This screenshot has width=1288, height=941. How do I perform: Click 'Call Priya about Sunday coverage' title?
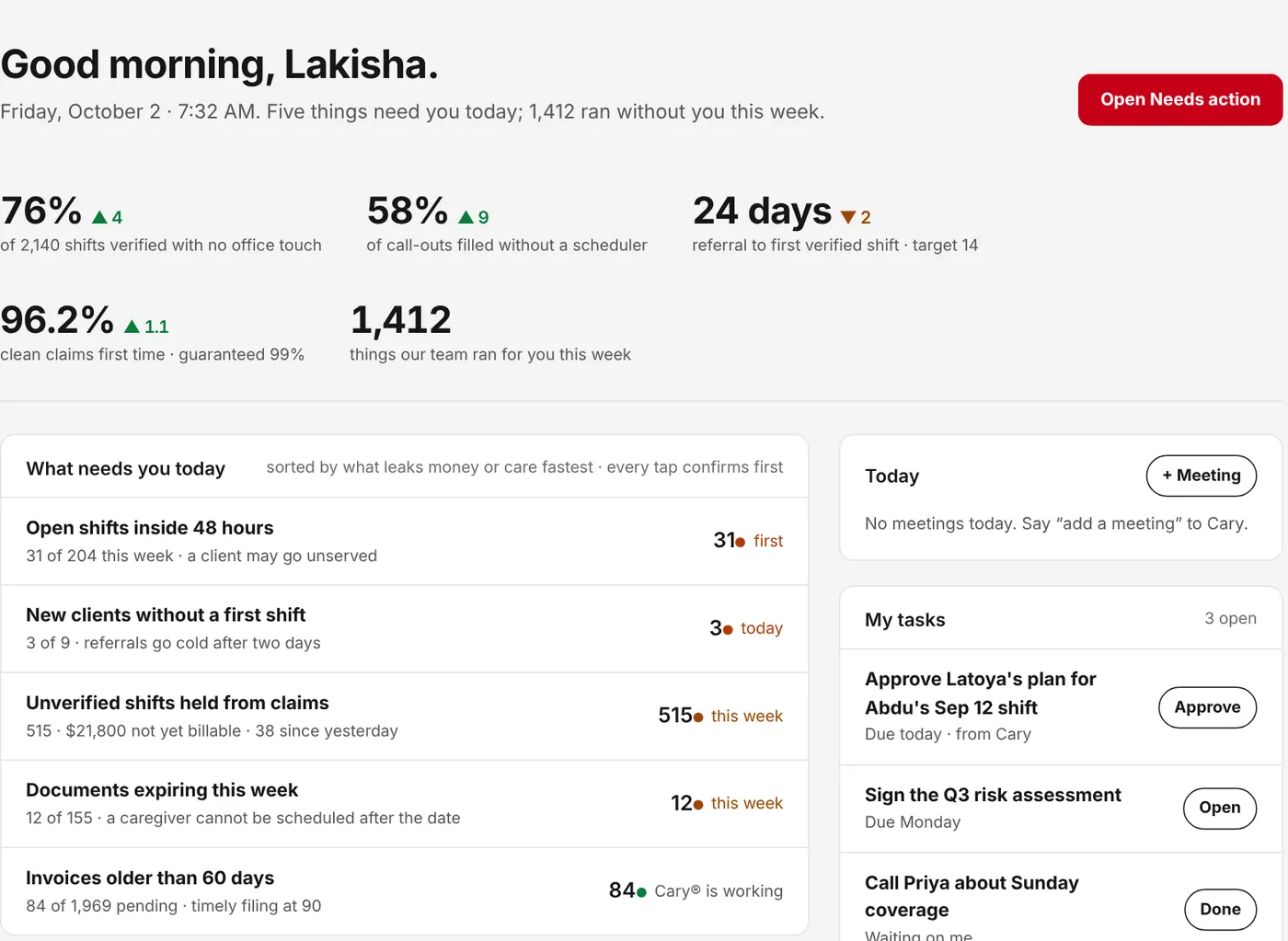(x=972, y=896)
